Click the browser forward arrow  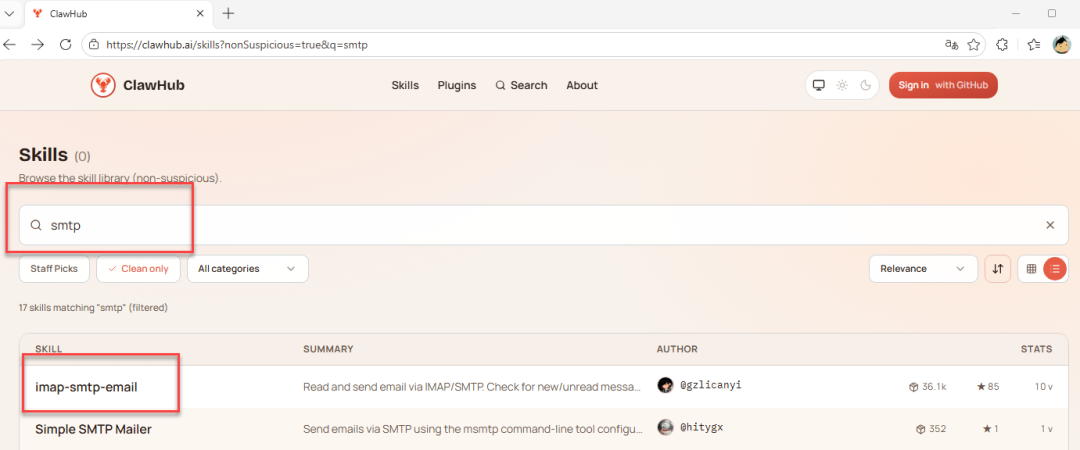click(x=38, y=45)
